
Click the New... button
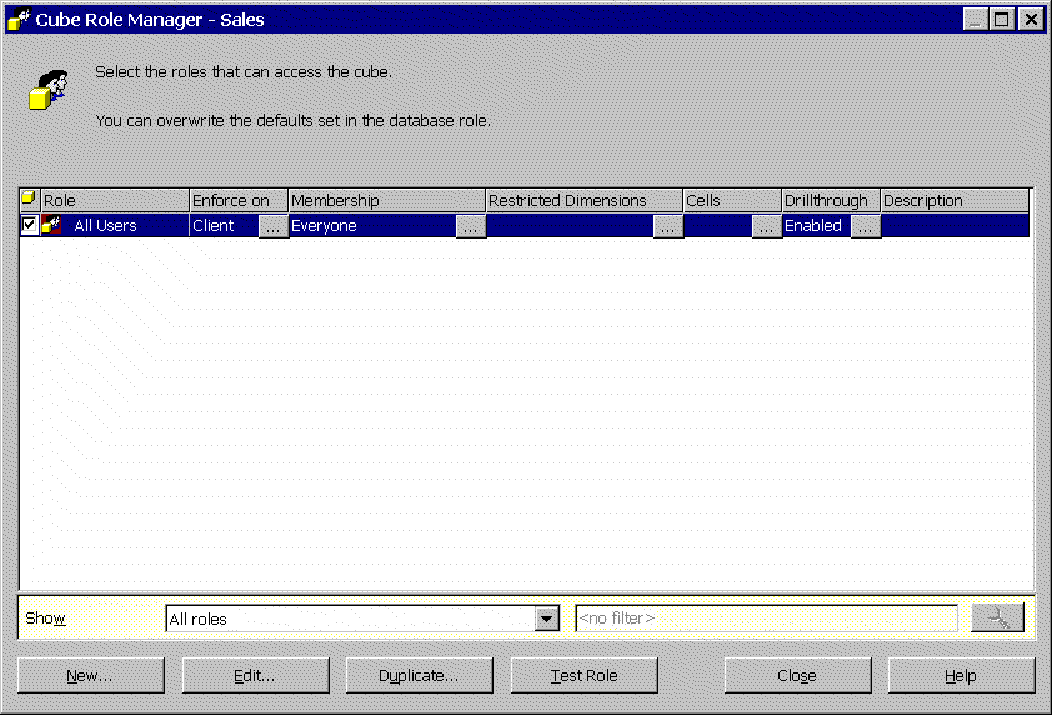[91, 676]
